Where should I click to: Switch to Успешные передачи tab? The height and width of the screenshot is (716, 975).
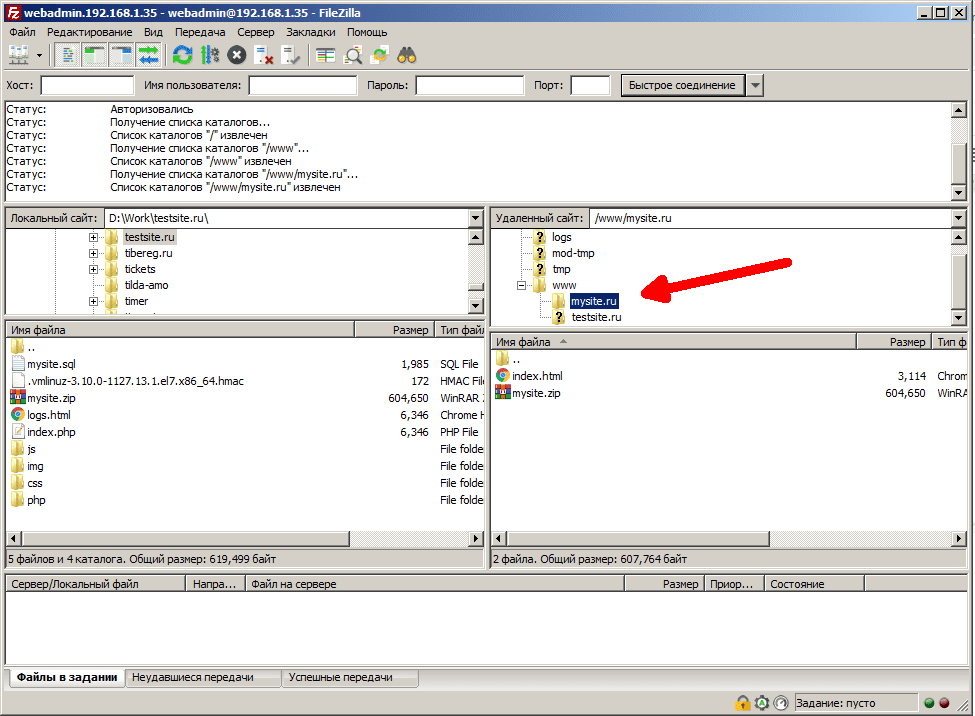coord(349,677)
